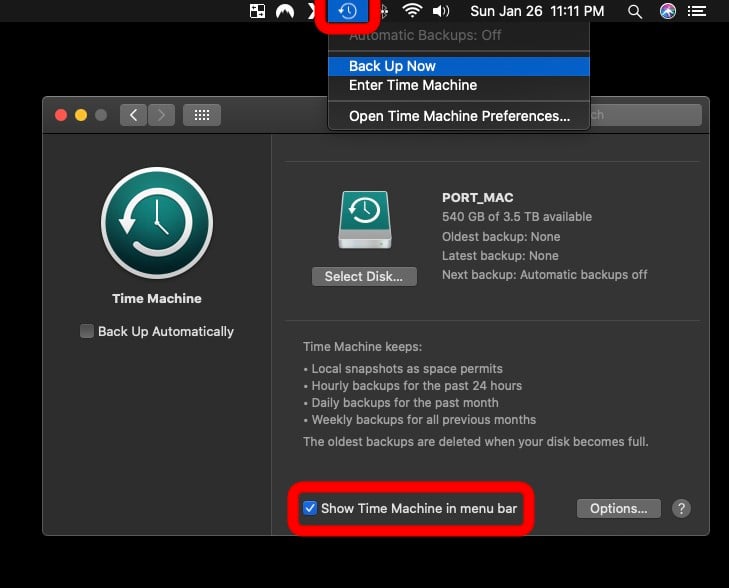Click 'Time Machine keeps:' heading
The height and width of the screenshot is (588, 729).
(x=363, y=347)
